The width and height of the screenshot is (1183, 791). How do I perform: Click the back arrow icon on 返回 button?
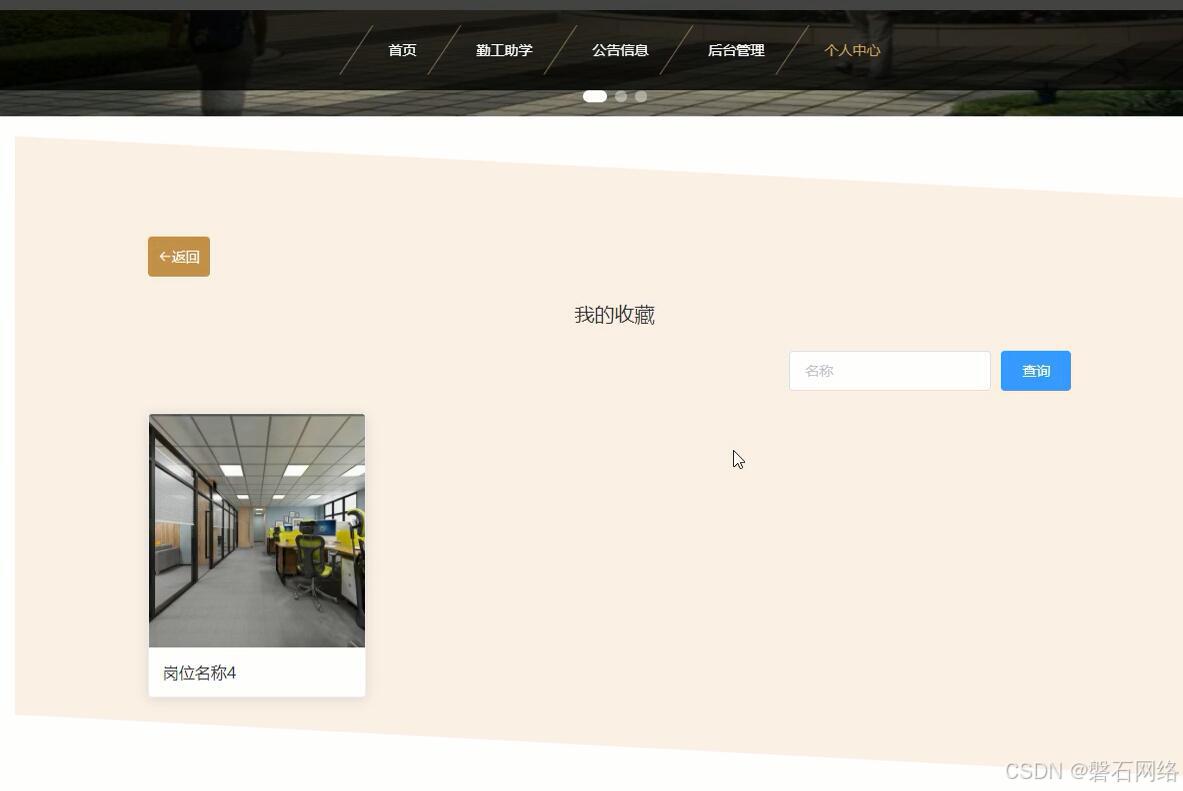tap(166, 256)
